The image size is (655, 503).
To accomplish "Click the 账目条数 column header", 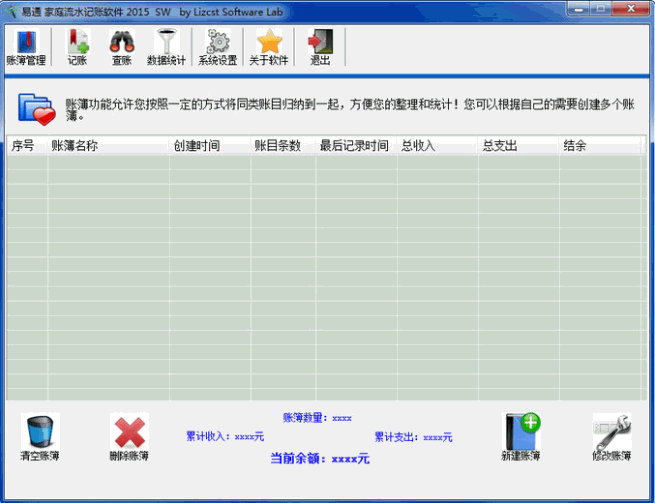I will click(283, 145).
